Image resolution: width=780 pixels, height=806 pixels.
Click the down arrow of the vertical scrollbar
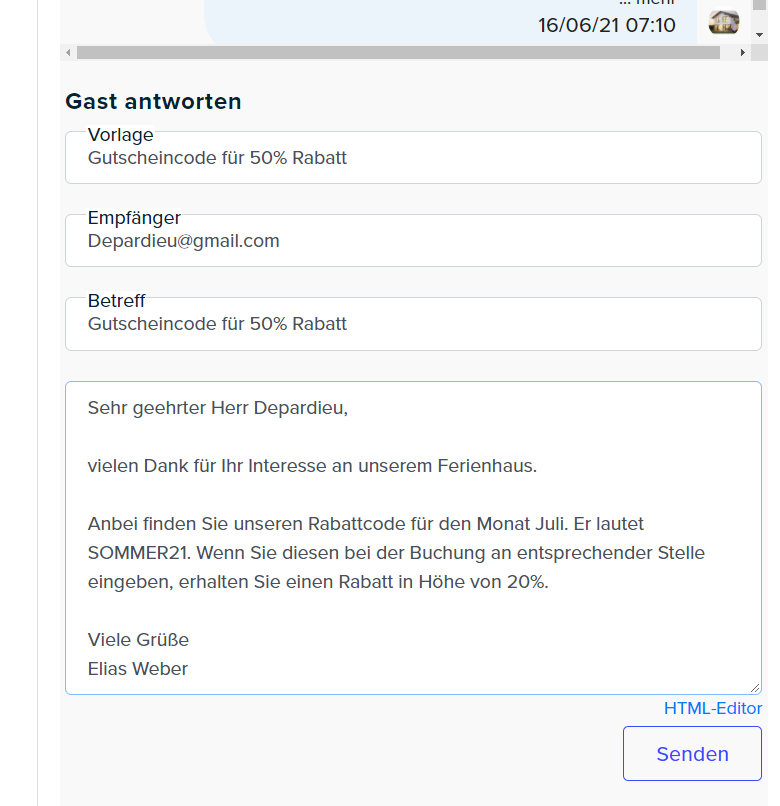point(759,35)
